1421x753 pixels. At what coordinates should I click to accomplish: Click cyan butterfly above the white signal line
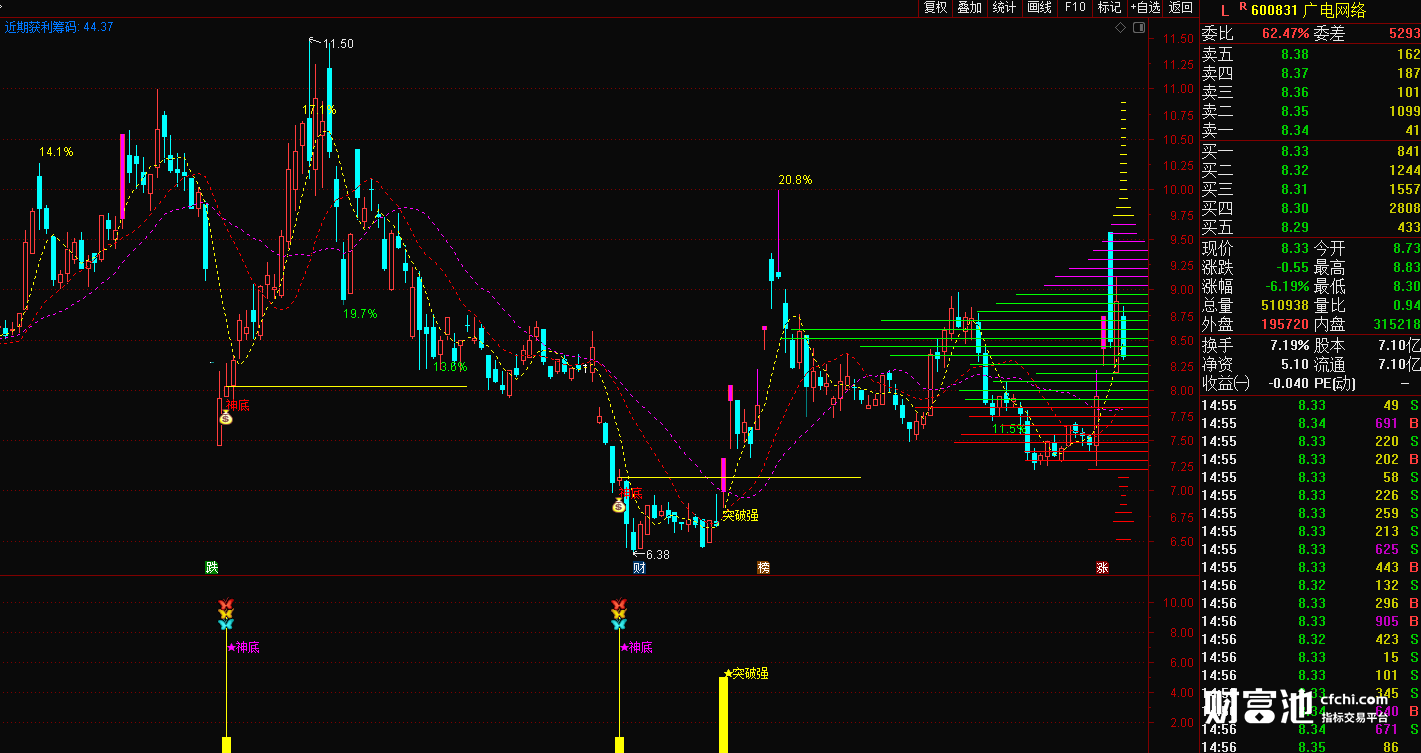pyautogui.click(x=619, y=624)
